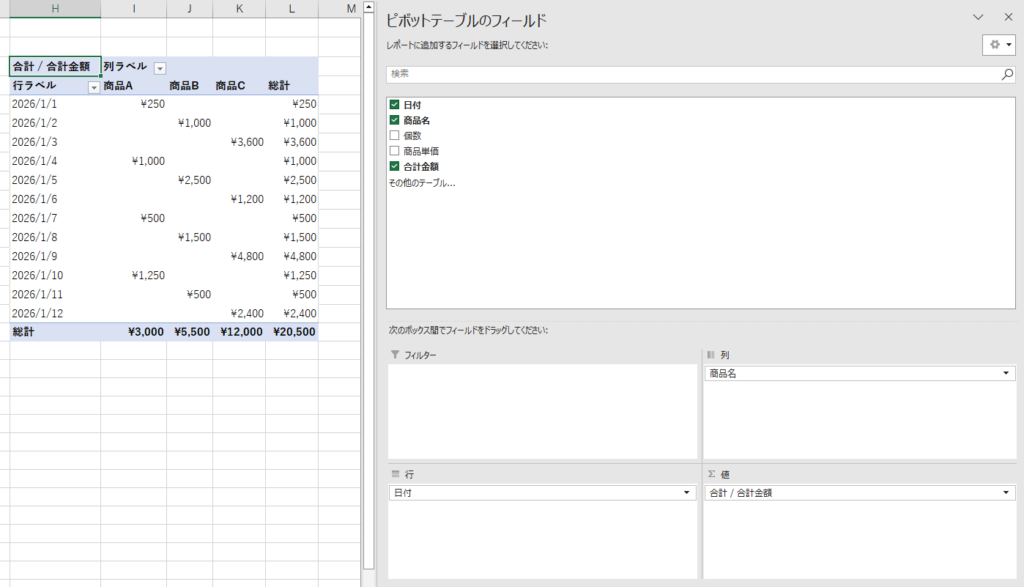
Task: Close the PivotTable Fields pane
Action: (x=1007, y=17)
